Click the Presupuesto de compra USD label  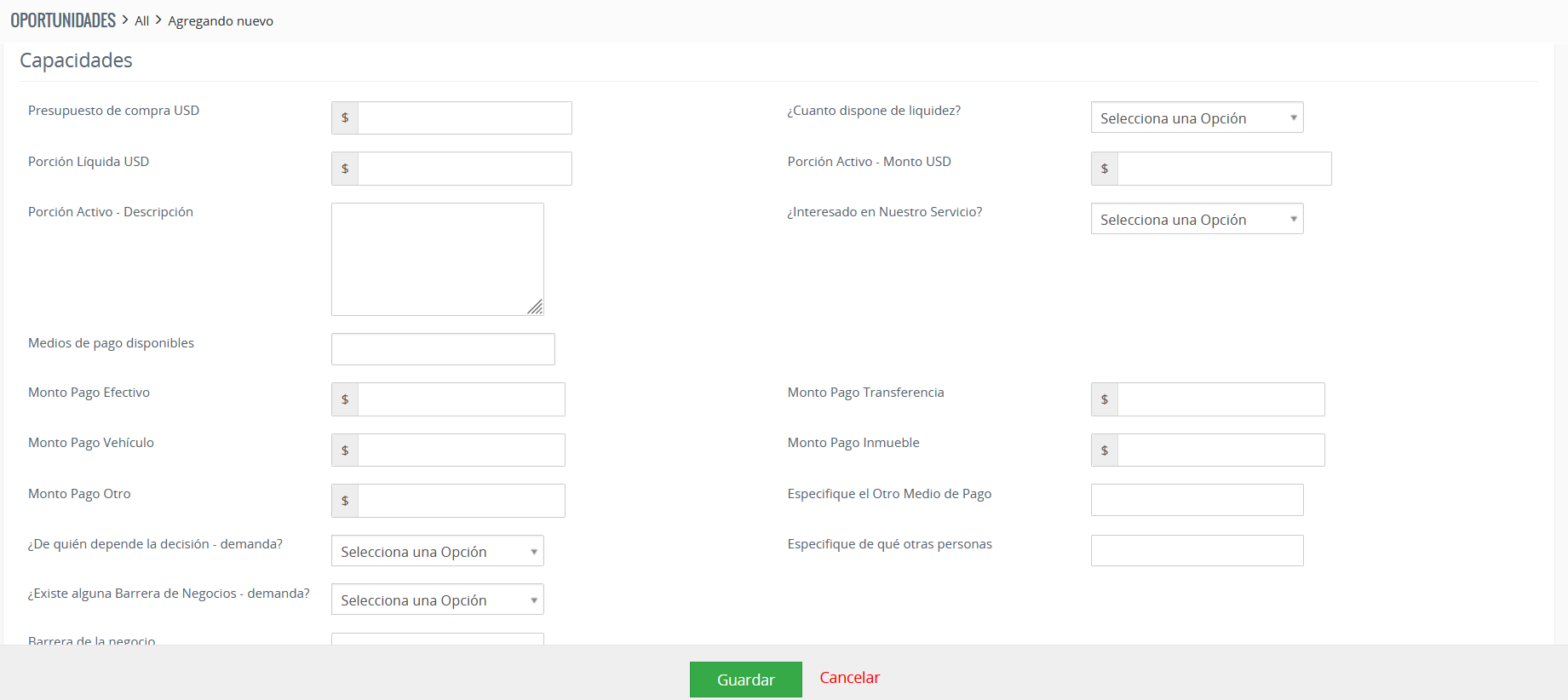click(x=113, y=111)
